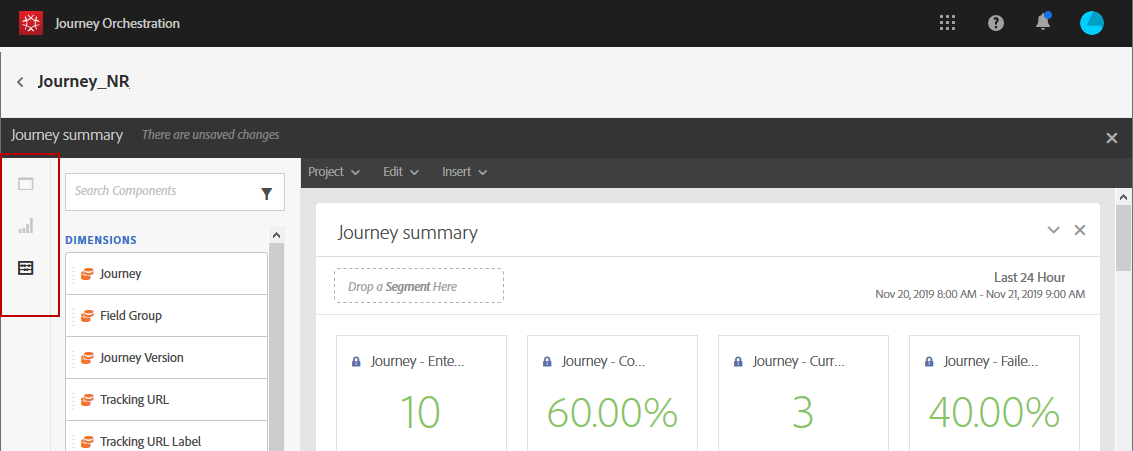This screenshot has height=451, width=1133.
Task: Click the components list scroll-up arrow
Action: (x=275, y=235)
